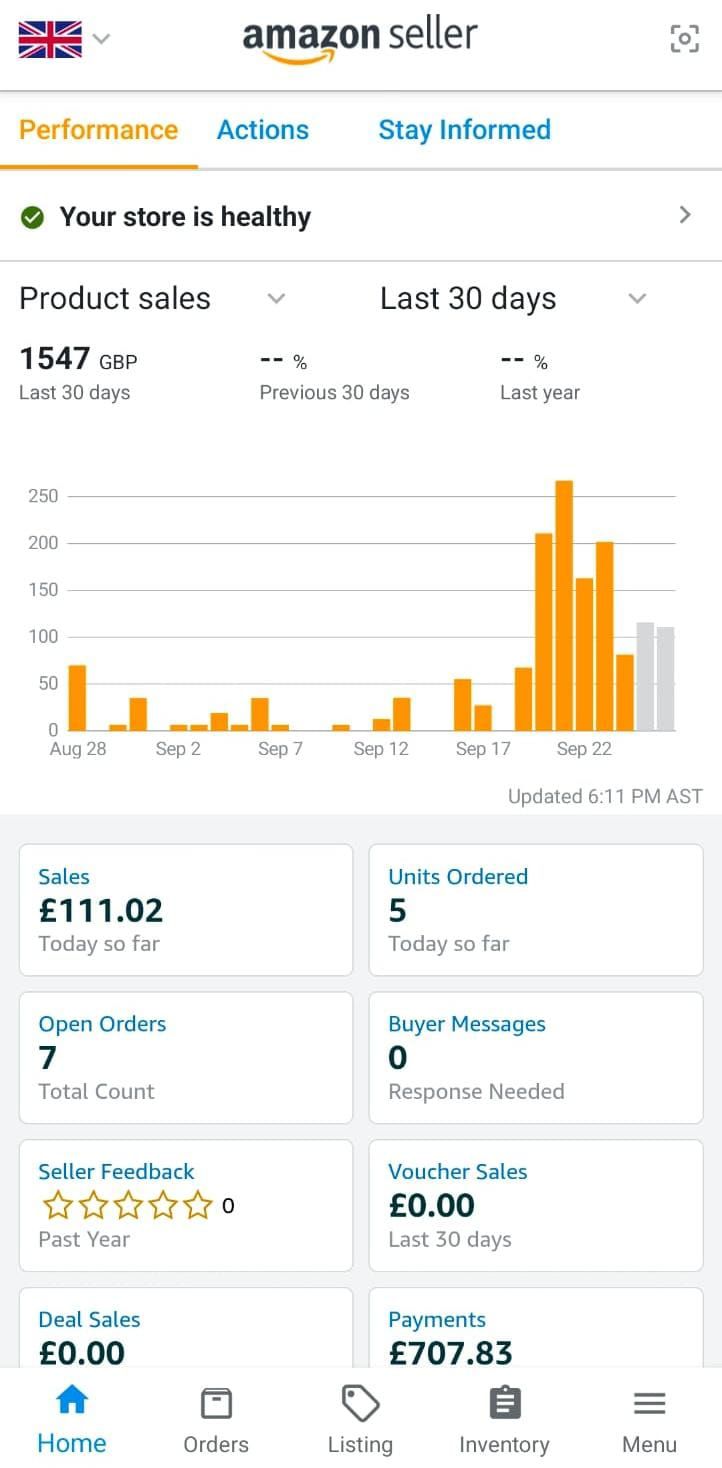Open the Open Orders card
Screen dimensions: 722x1468
pyautogui.click(x=186, y=1057)
